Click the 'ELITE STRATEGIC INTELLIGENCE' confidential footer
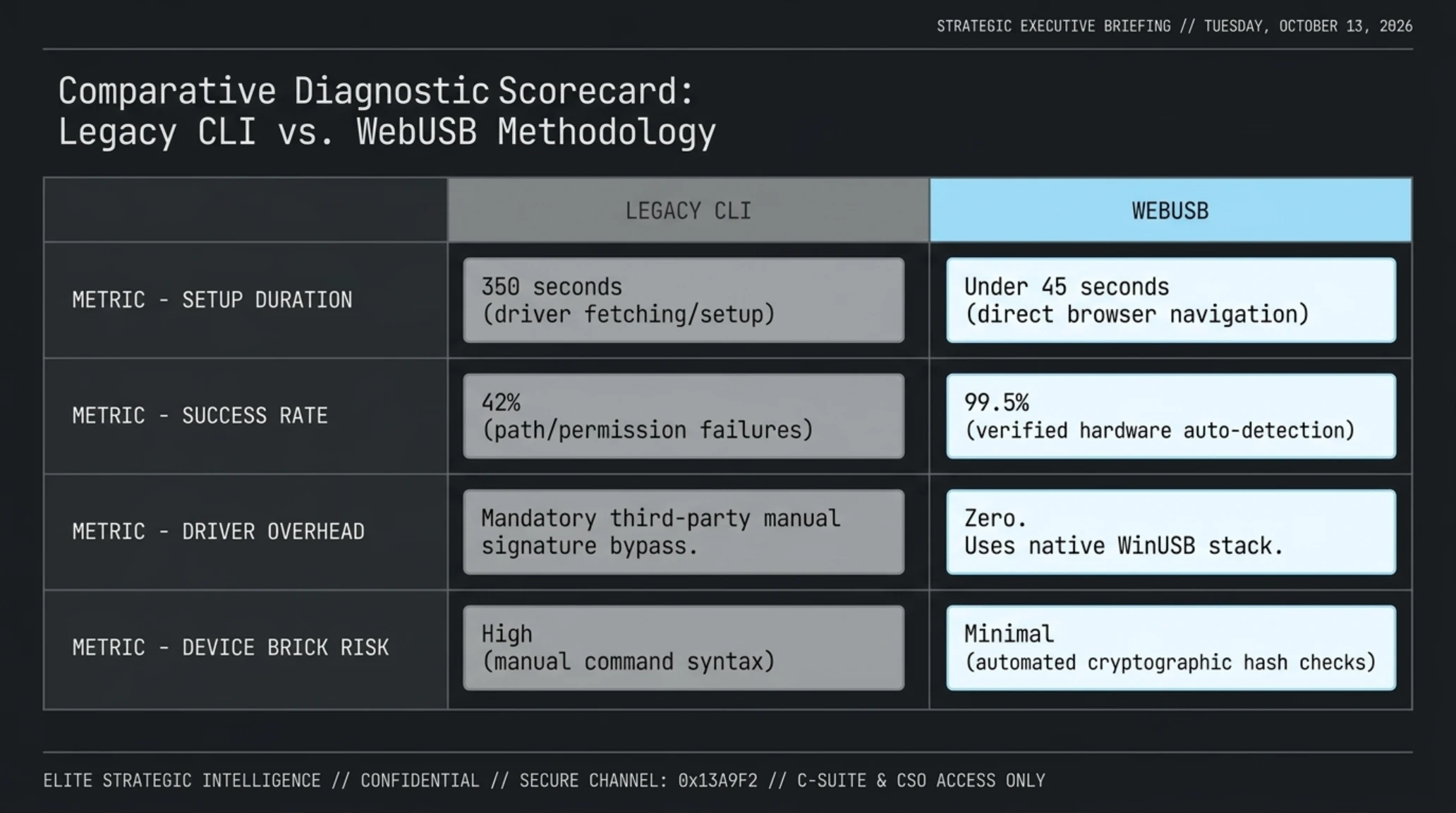 click(544, 781)
